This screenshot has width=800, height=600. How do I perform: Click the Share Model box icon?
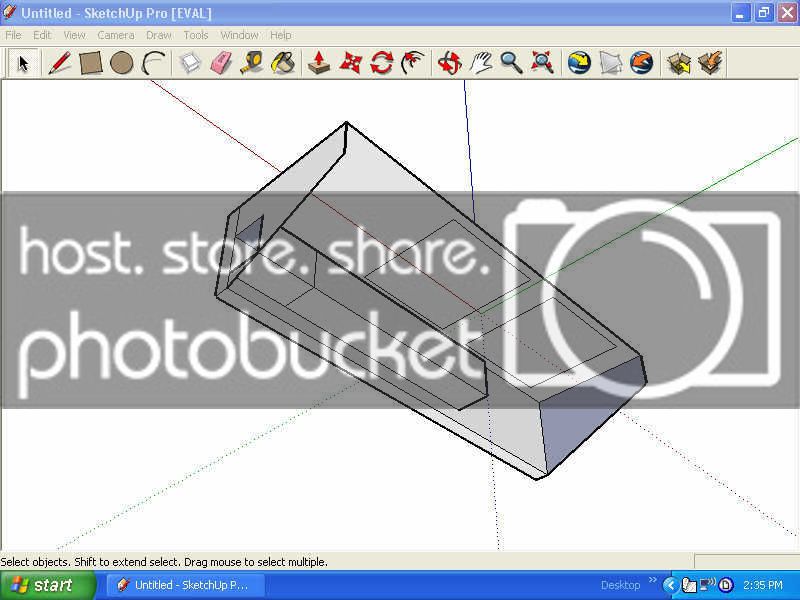pyautogui.click(x=711, y=63)
